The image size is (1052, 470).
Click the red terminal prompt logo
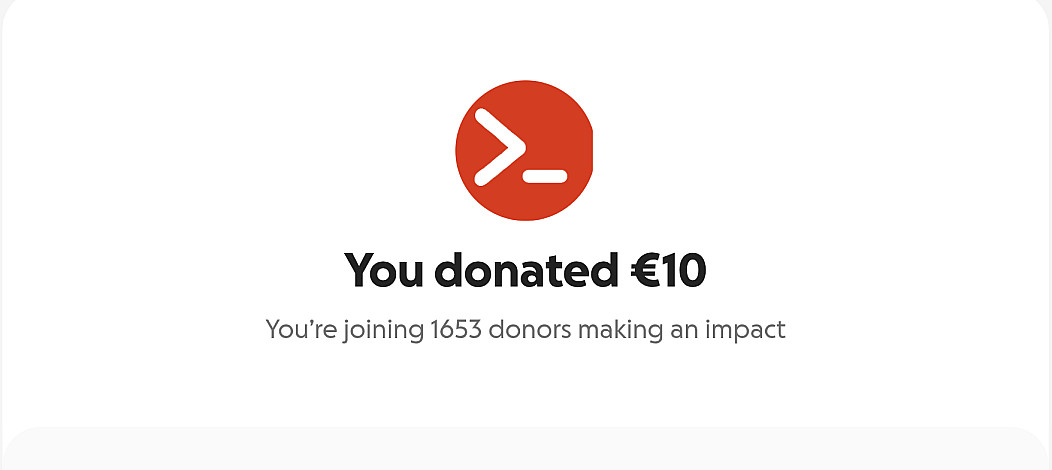(524, 150)
